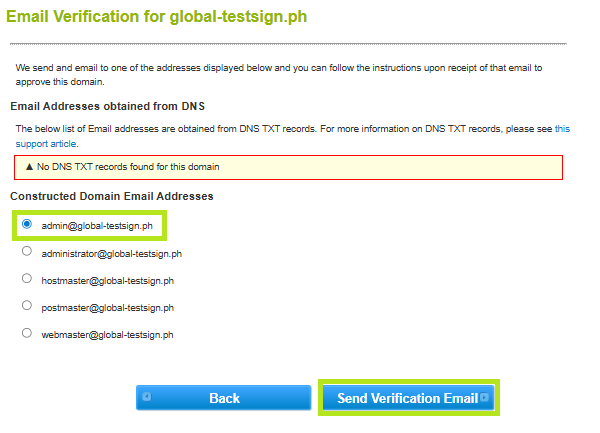
Task: Click the admin@global-testsign.ph address label
Action: click(x=97, y=226)
